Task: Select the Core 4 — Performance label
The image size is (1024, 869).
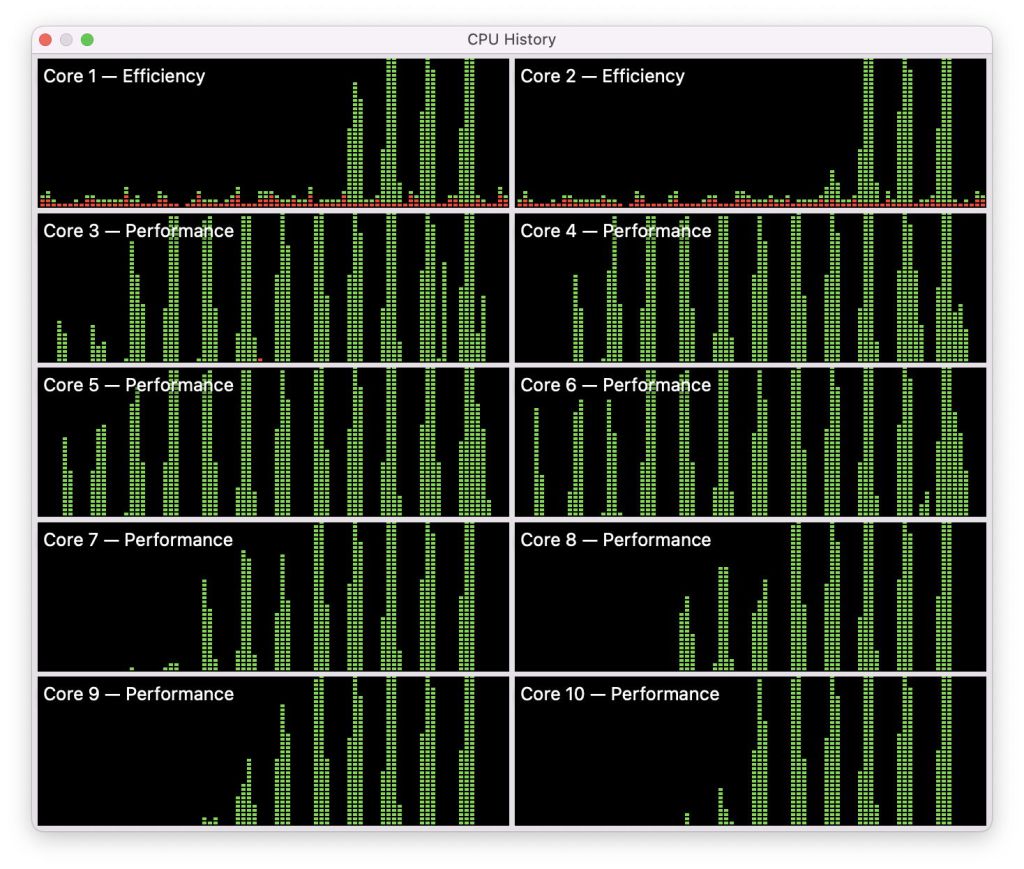Action: [x=615, y=231]
